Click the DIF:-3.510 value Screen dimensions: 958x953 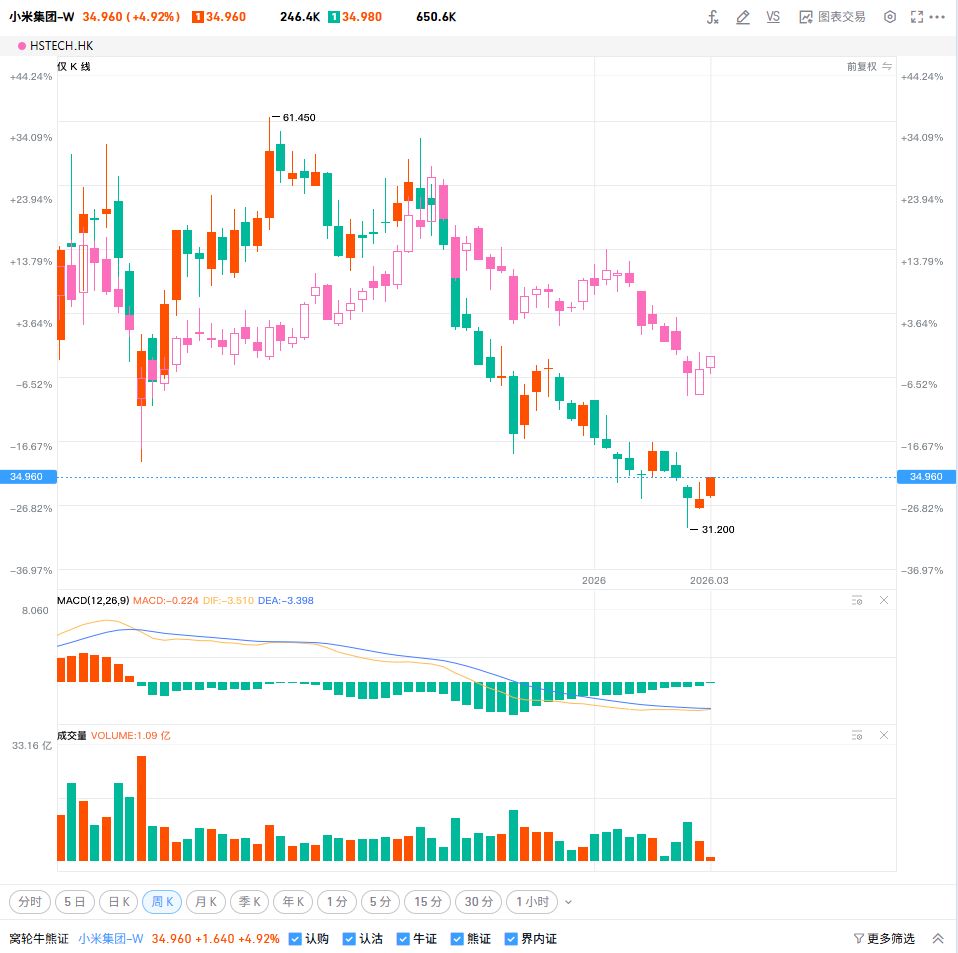click(x=228, y=601)
